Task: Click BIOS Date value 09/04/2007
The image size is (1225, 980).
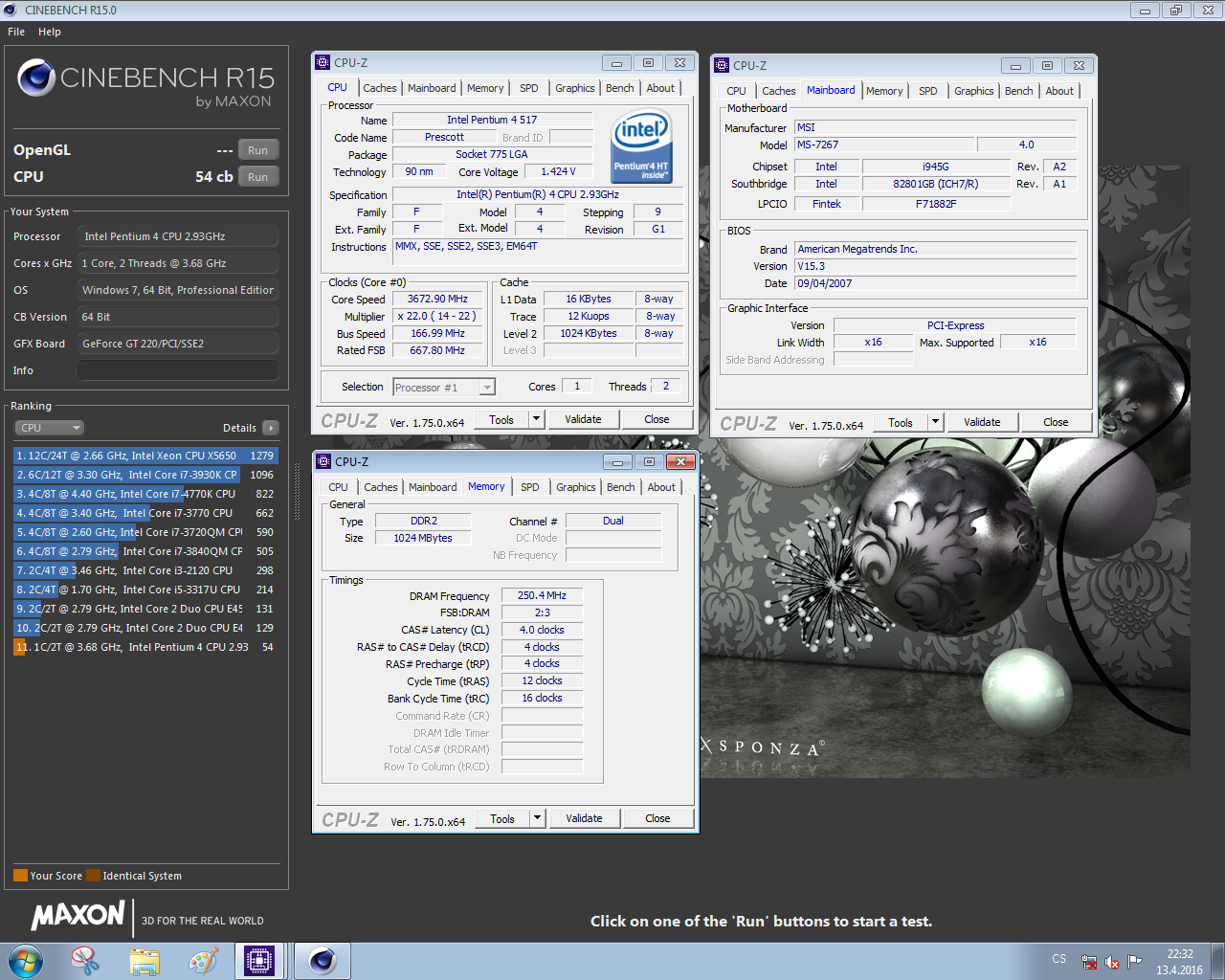Action: pos(936,283)
